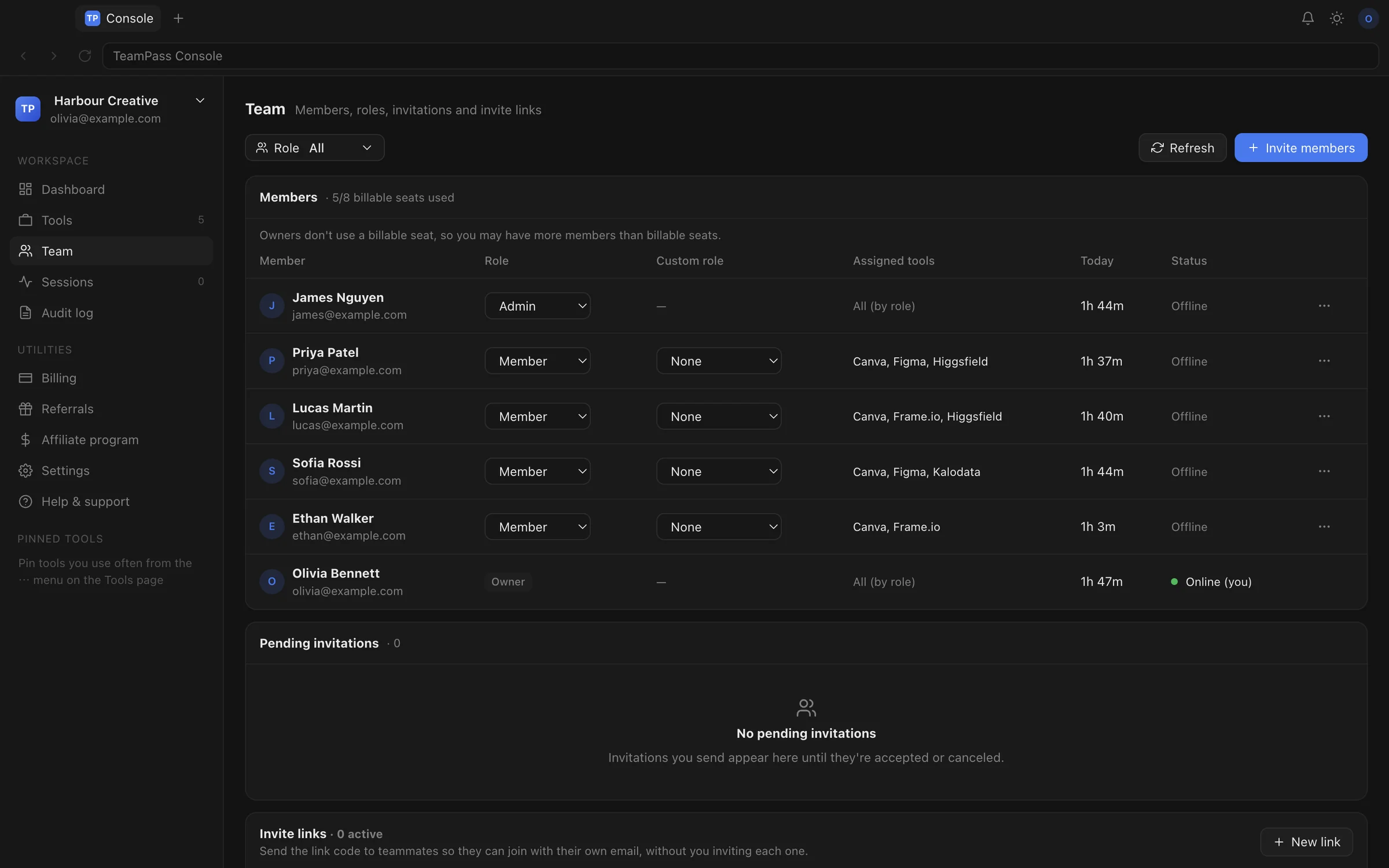Click Sofia Rossi's avatar
Image resolution: width=1389 pixels, height=868 pixels.
pos(271,471)
